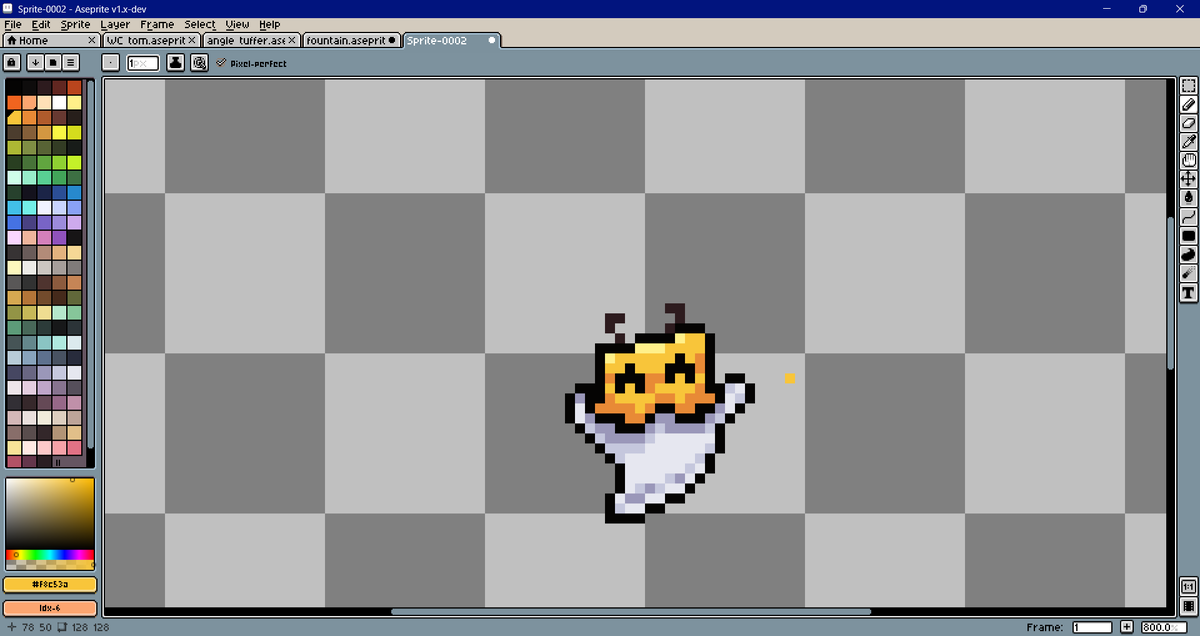Click the foreground color #F8c53a button
1200x636 pixels.
point(50,585)
